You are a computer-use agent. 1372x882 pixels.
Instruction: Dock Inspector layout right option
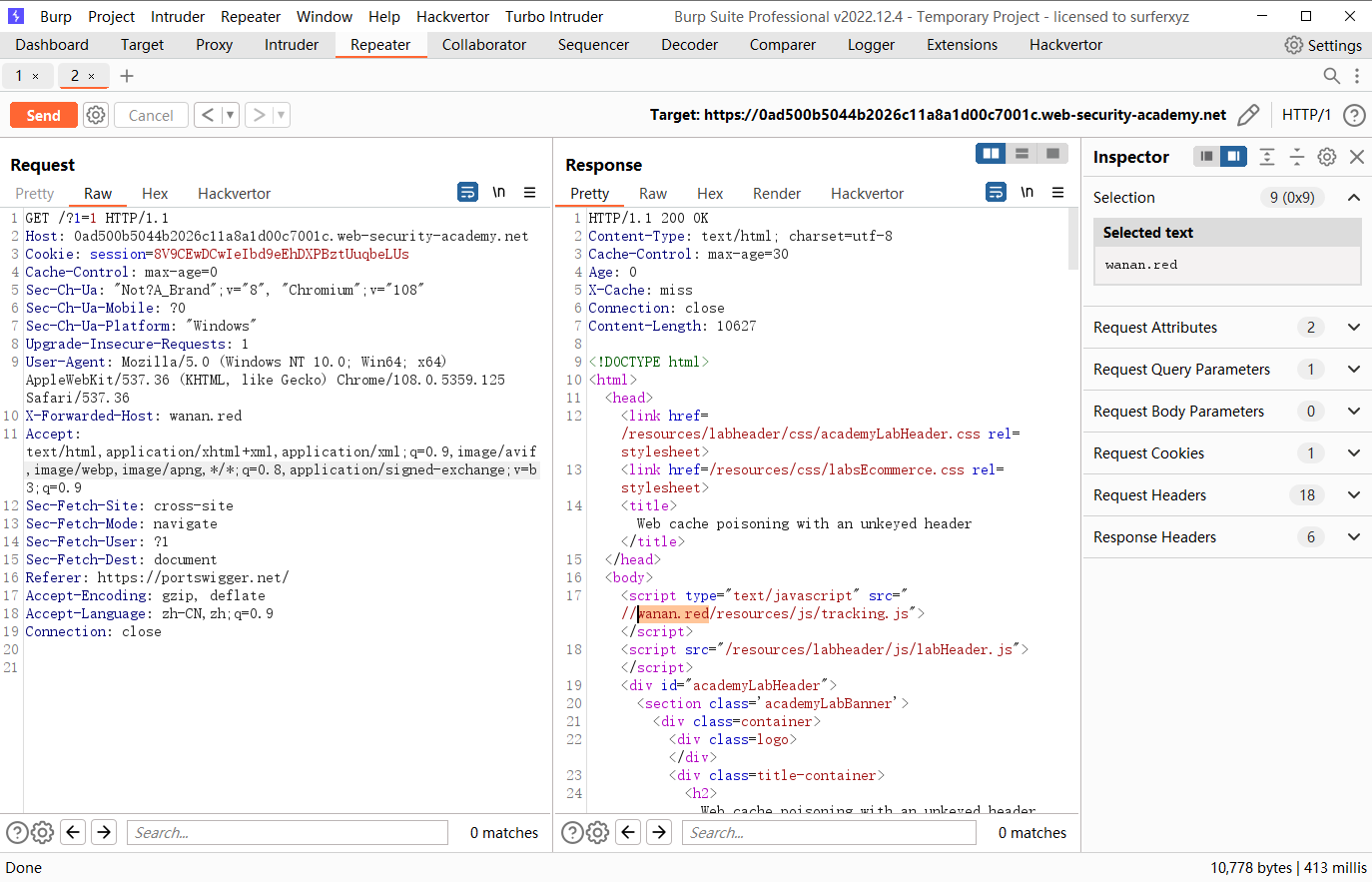(x=1234, y=156)
